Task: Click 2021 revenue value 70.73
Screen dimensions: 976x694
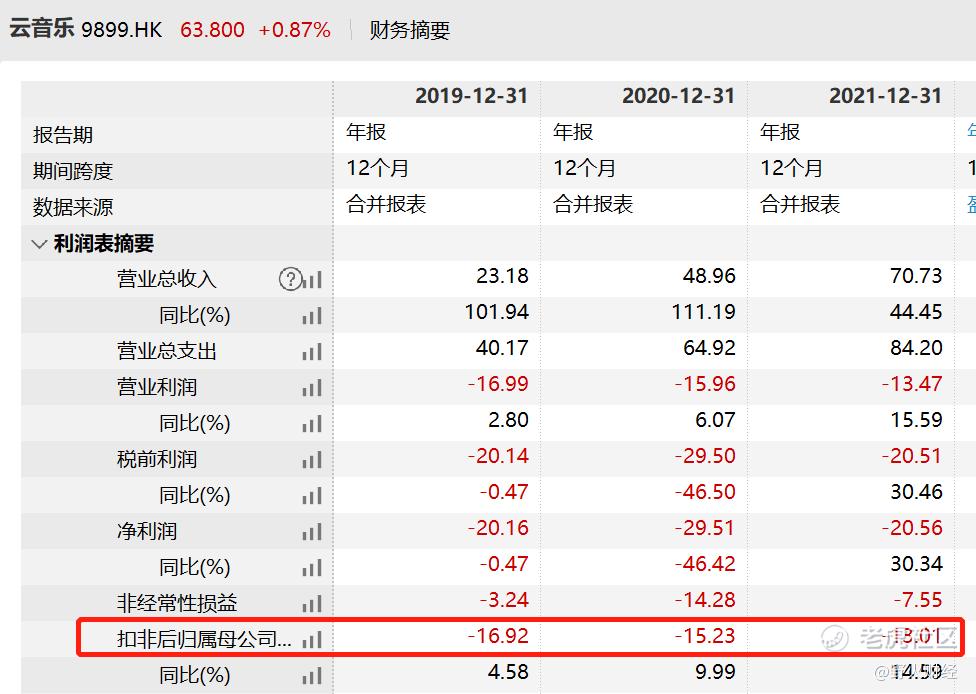Action: (916, 276)
